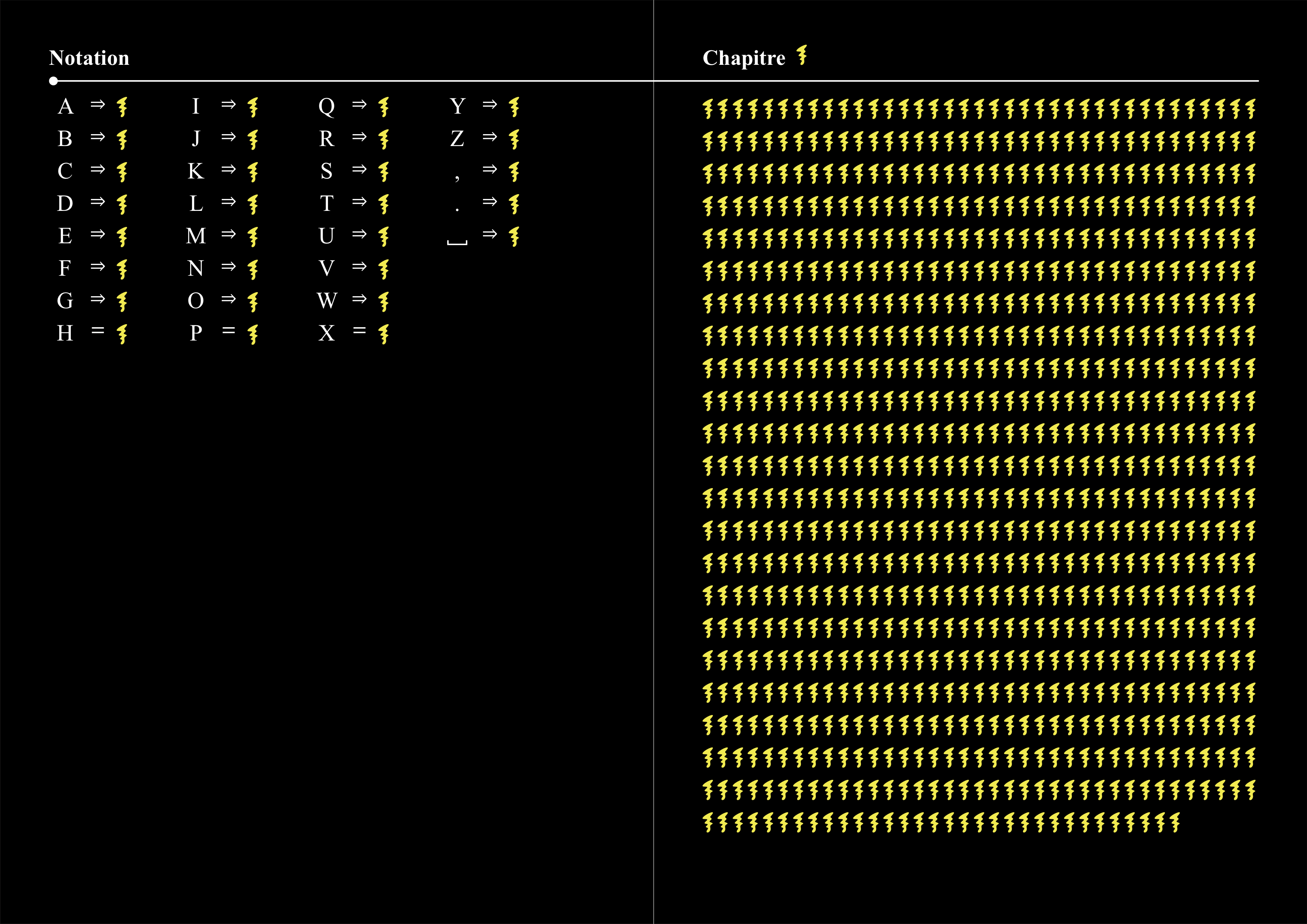
Task: Click the lightning icon beside the Chapitre heading
Action: 802,55
